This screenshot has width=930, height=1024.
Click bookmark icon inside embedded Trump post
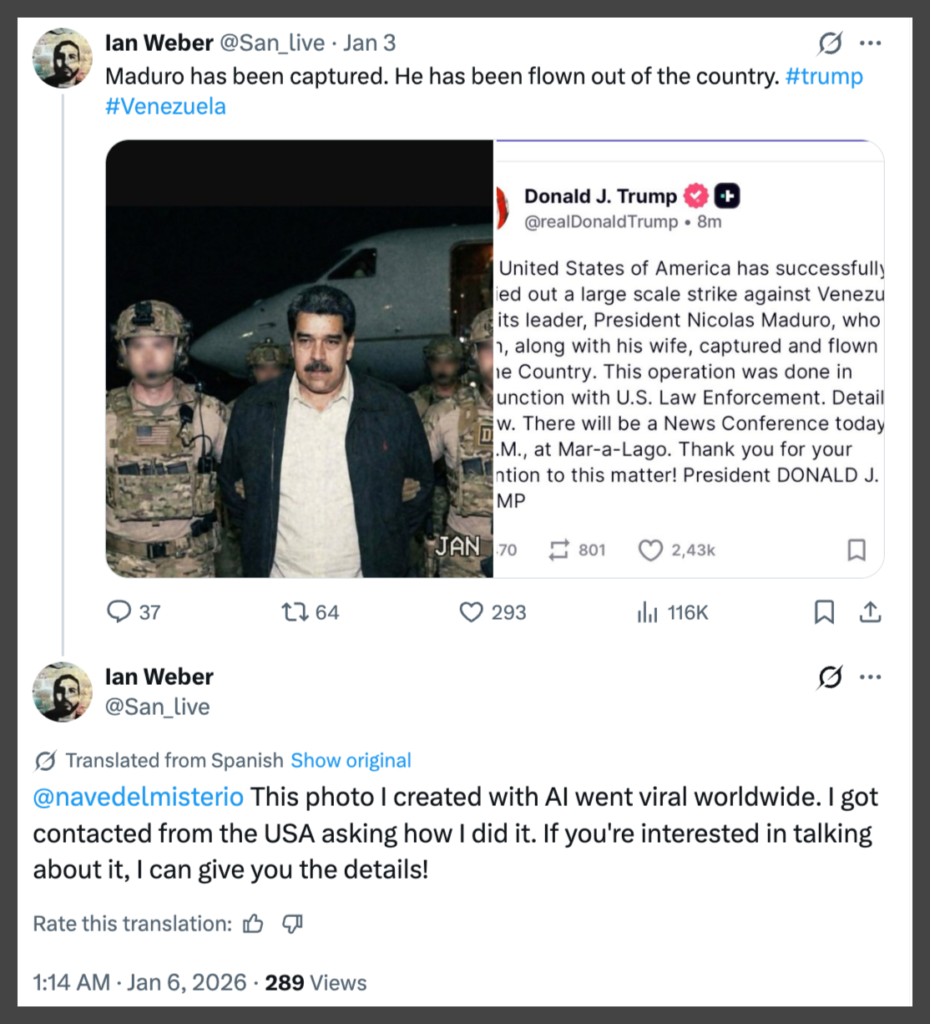click(x=856, y=549)
